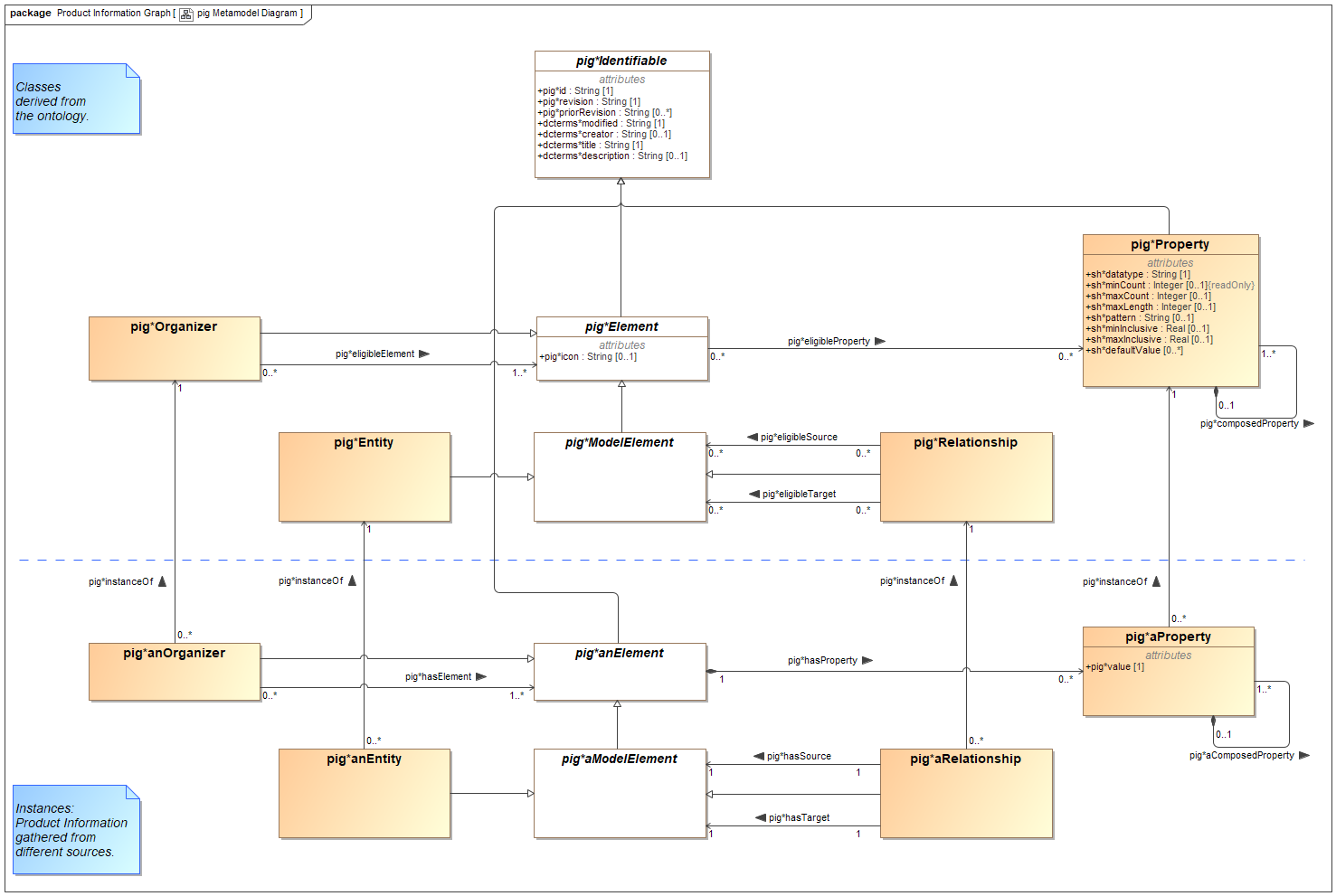The height and width of the screenshot is (896, 1336).
Task: Click the Product Information Graph package label
Action: (x=113, y=13)
